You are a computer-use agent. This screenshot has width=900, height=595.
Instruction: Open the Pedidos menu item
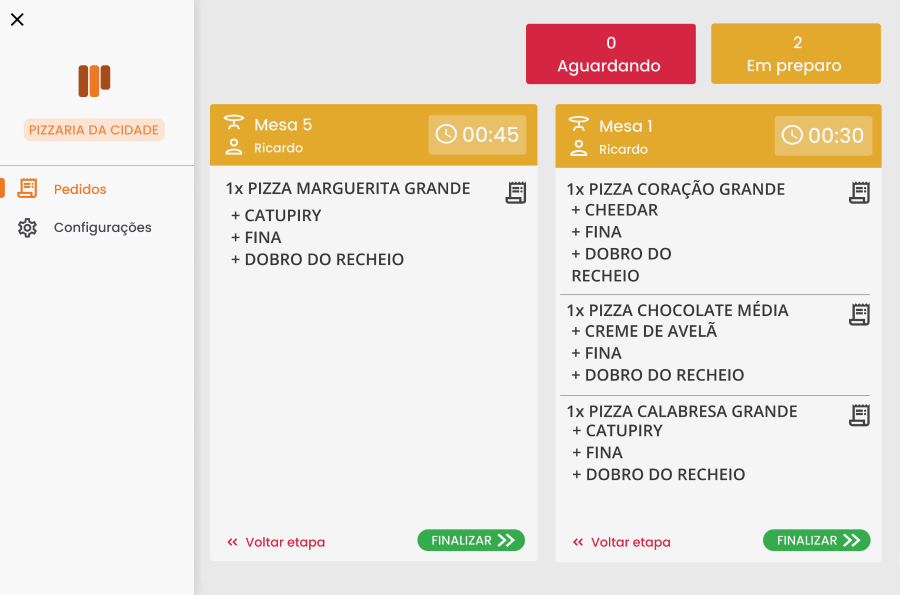80,189
